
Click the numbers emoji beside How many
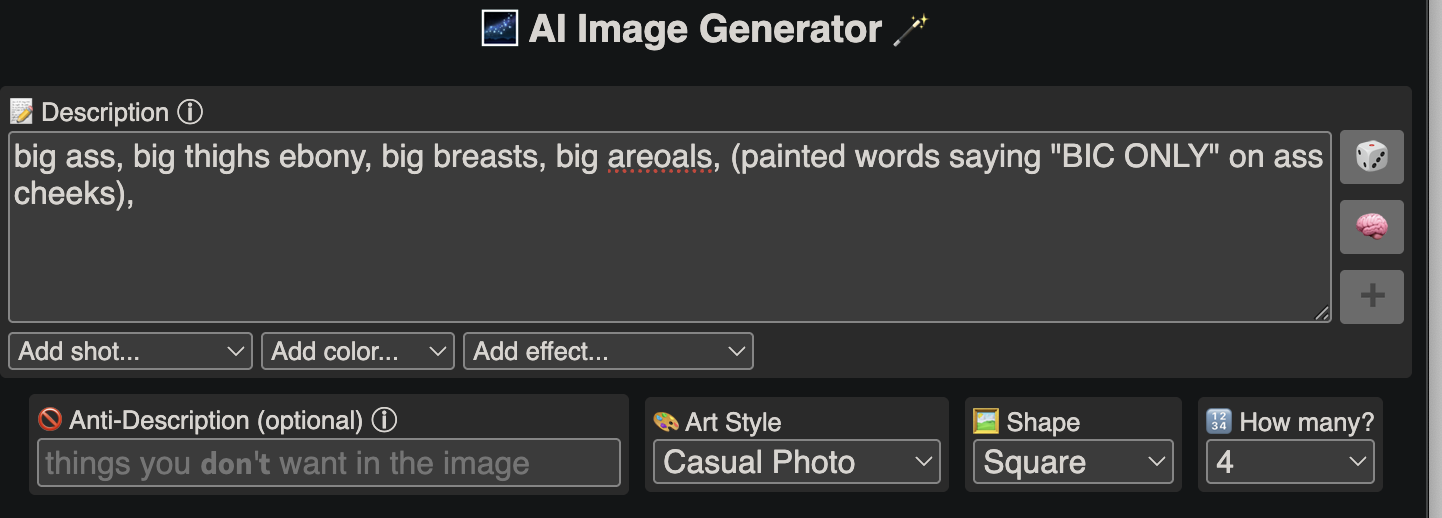(x=1220, y=421)
